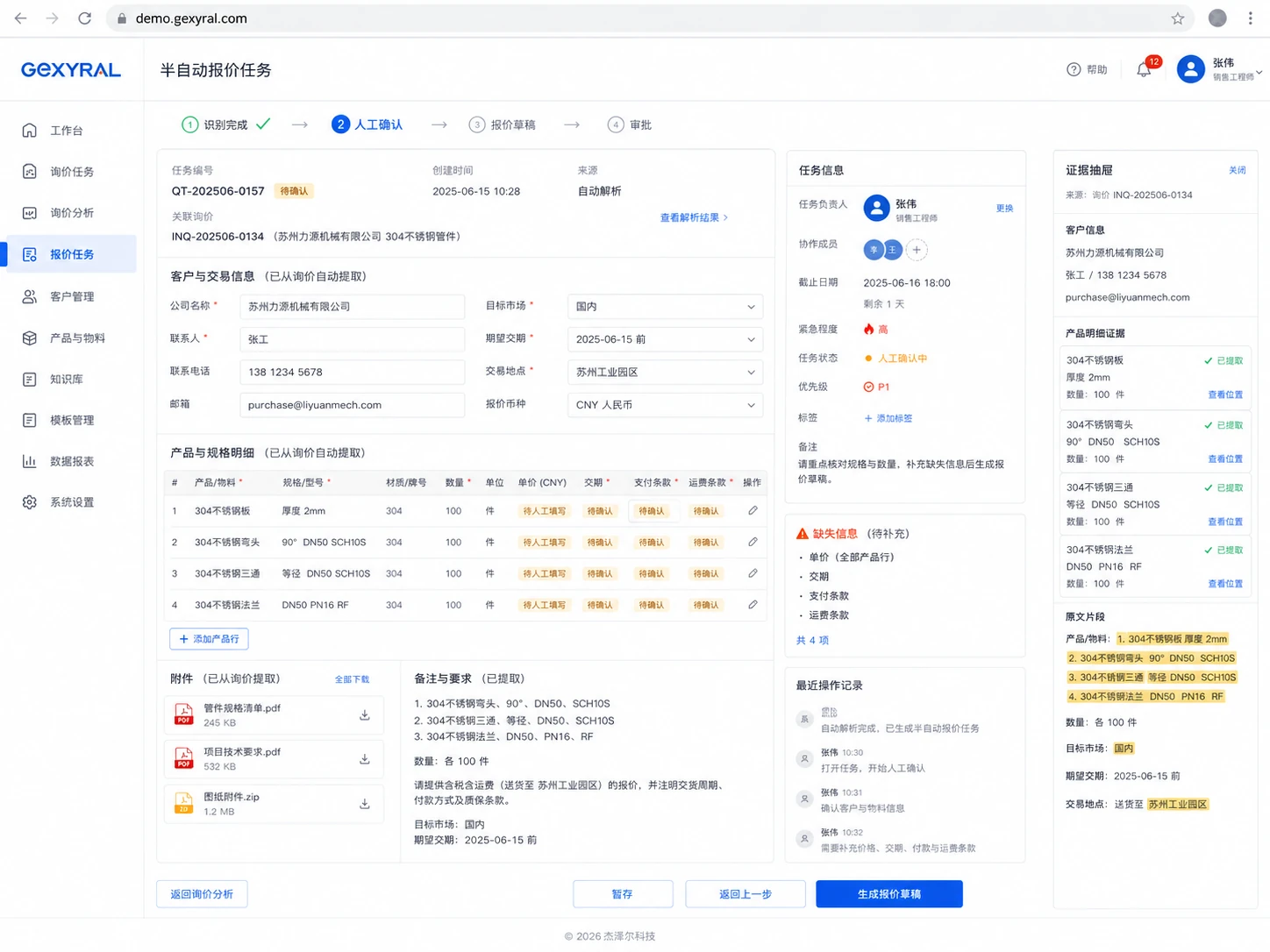The width and height of the screenshot is (1270, 952).
Task: Edit row 304不锈钢法兰 with pencil icon
Action: [x=753, y=605]
